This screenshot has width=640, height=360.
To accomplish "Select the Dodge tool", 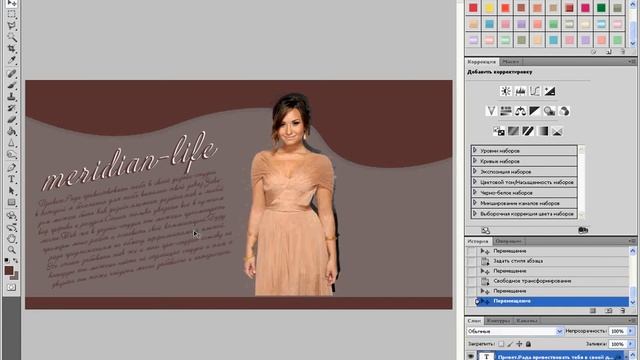I will [x=11, y=155].
